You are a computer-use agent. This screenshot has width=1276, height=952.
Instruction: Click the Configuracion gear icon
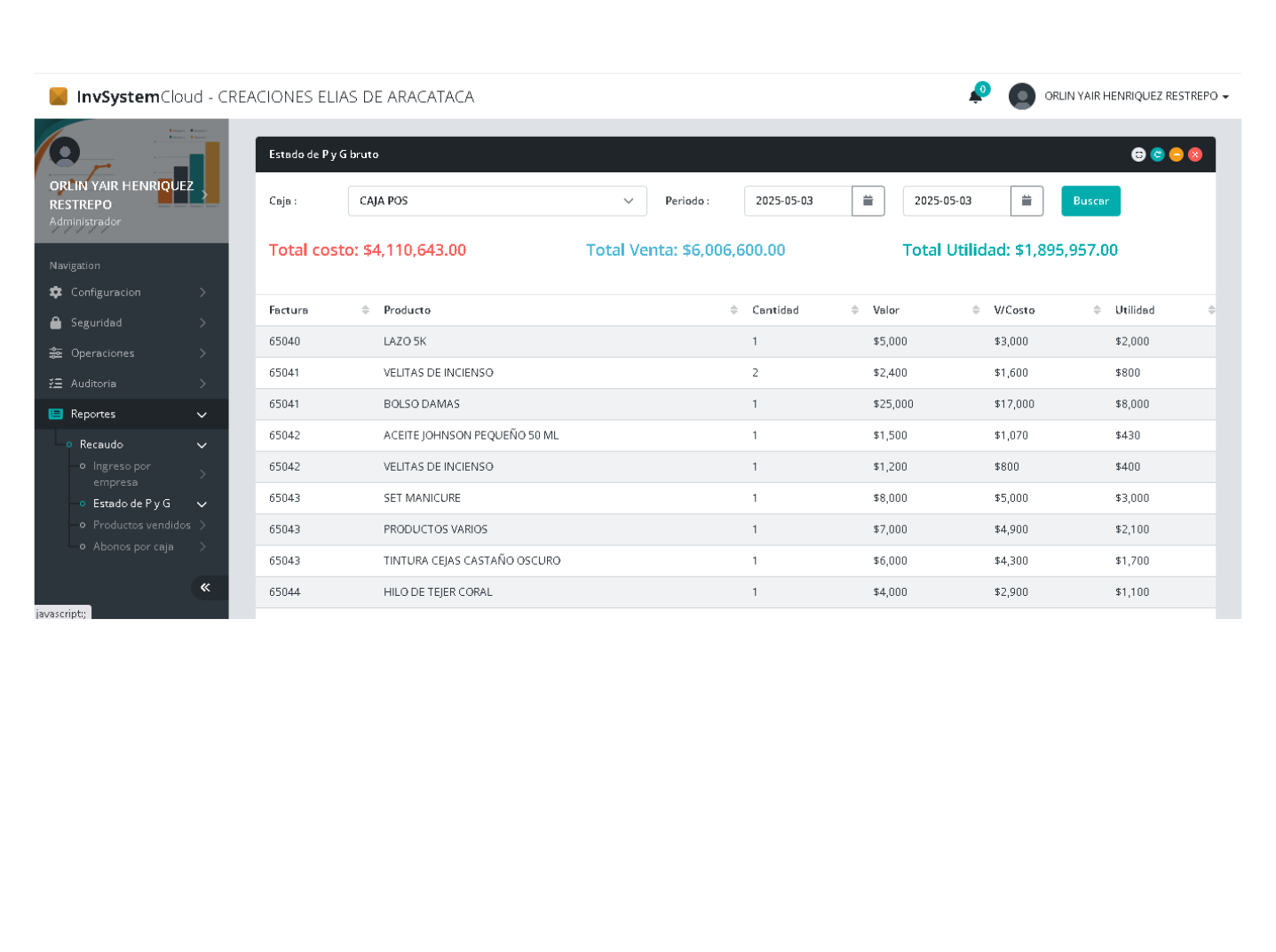[x=56, y=292]
